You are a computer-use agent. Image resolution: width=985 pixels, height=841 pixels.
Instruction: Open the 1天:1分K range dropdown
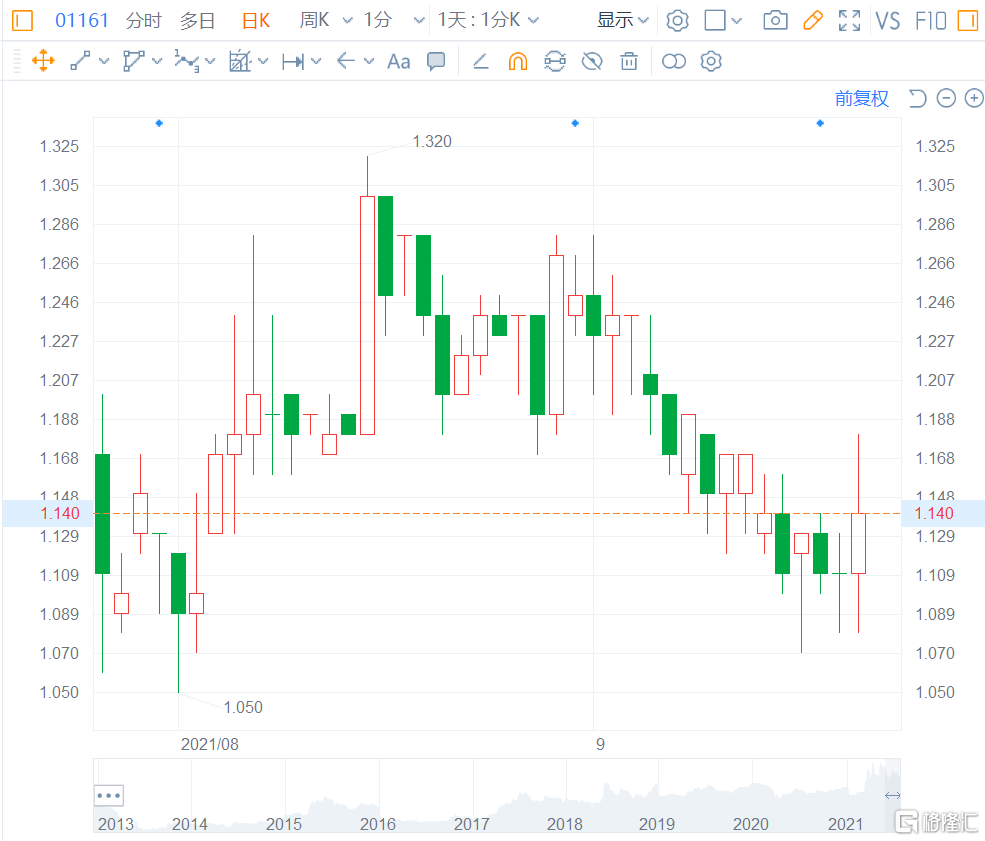(x=488, y=21)
